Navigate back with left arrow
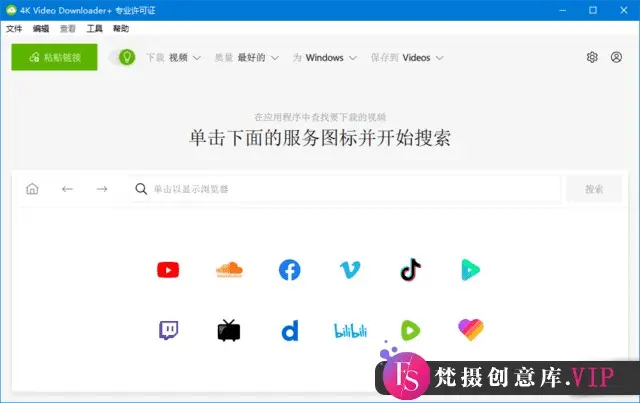This screenshot has height=403, width=640. pyautogui.click(x=67, y=189)
